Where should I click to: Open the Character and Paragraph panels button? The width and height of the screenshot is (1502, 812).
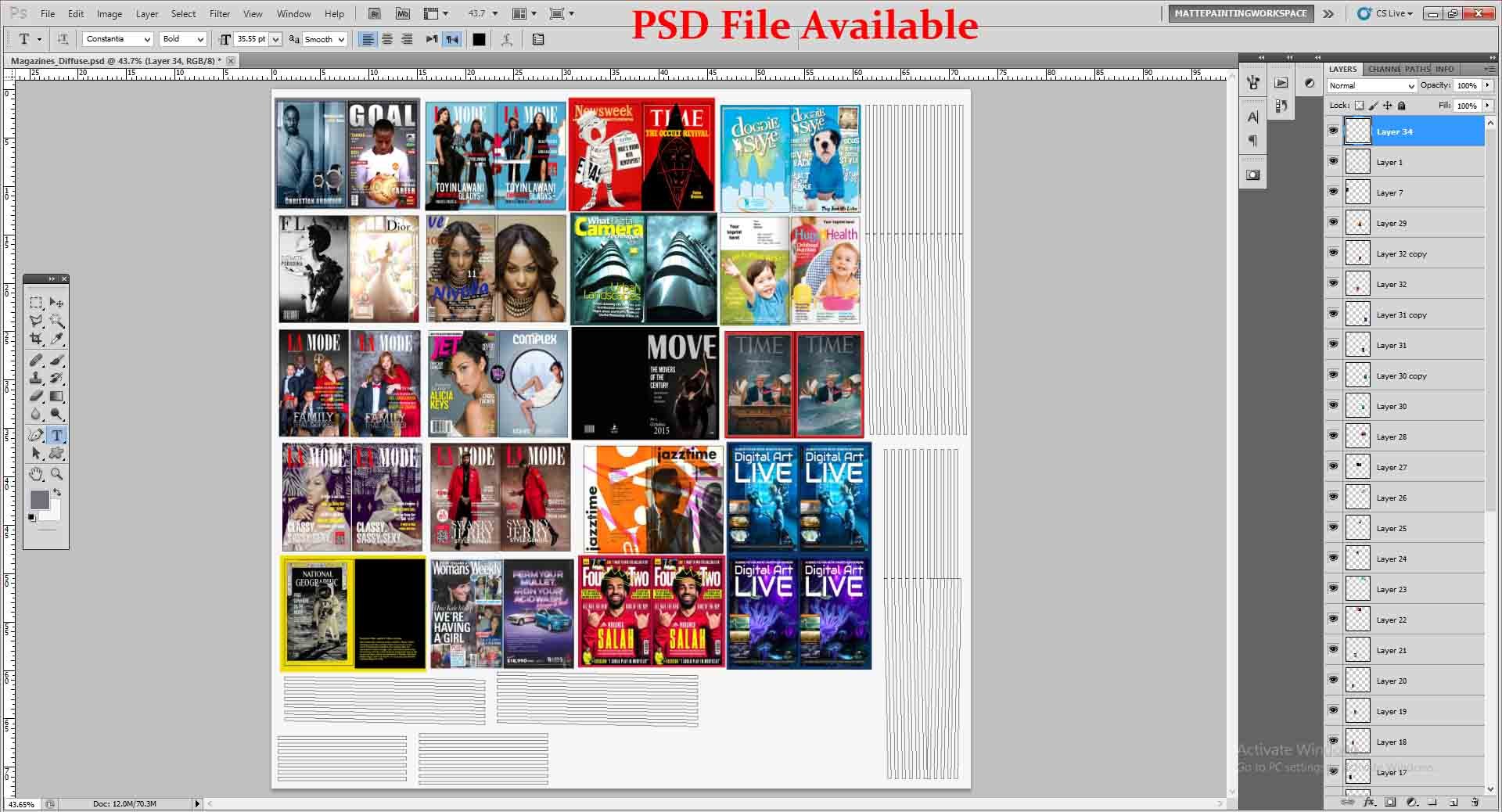pos(538,39)
